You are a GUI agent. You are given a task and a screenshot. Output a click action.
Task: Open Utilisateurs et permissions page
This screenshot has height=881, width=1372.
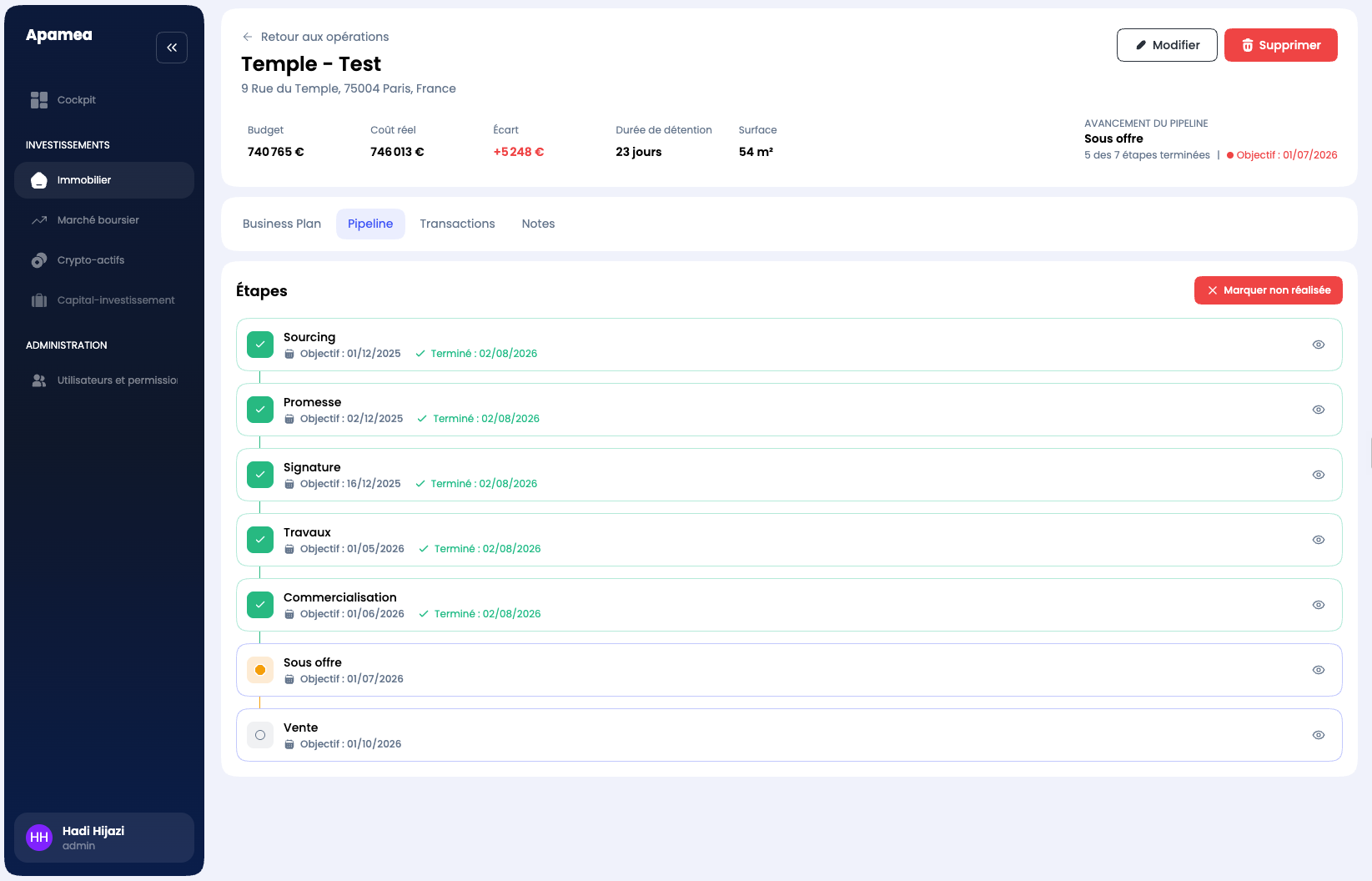coord(104,380)
